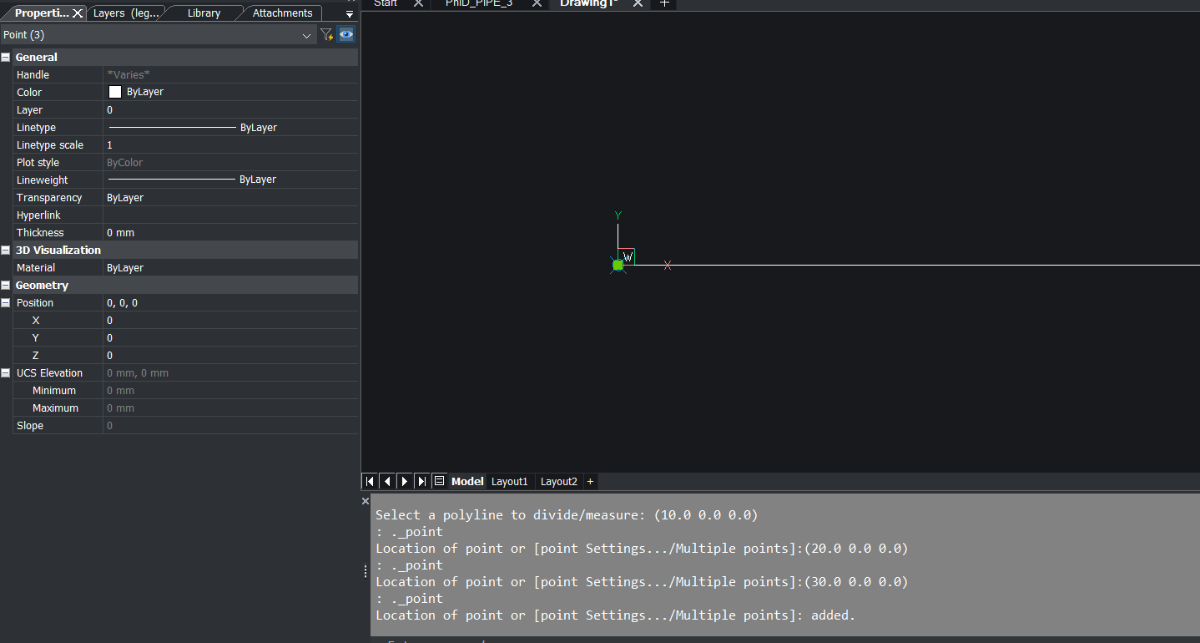
Task: Add a new layout with plus button
Action: (x=590, y=481)
